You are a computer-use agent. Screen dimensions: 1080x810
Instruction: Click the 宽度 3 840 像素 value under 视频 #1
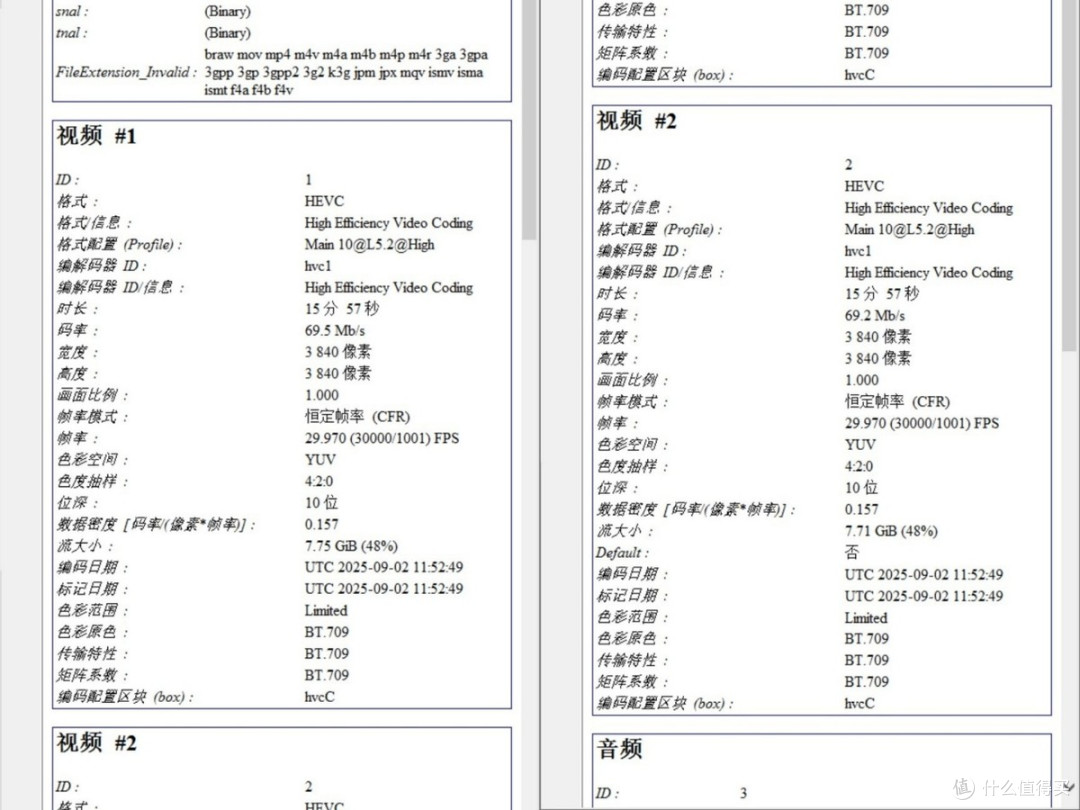pos(338,352)
